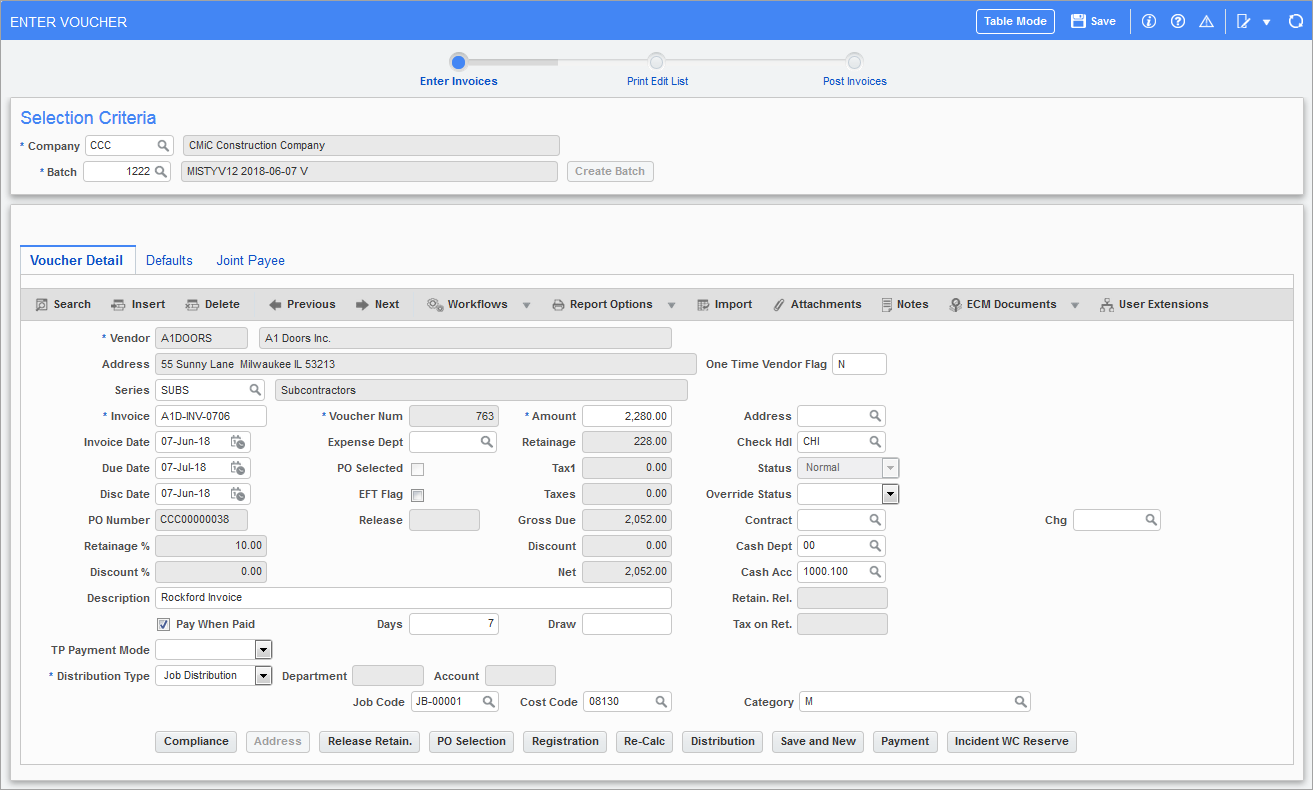Click the Save and New button

(818, 742)
